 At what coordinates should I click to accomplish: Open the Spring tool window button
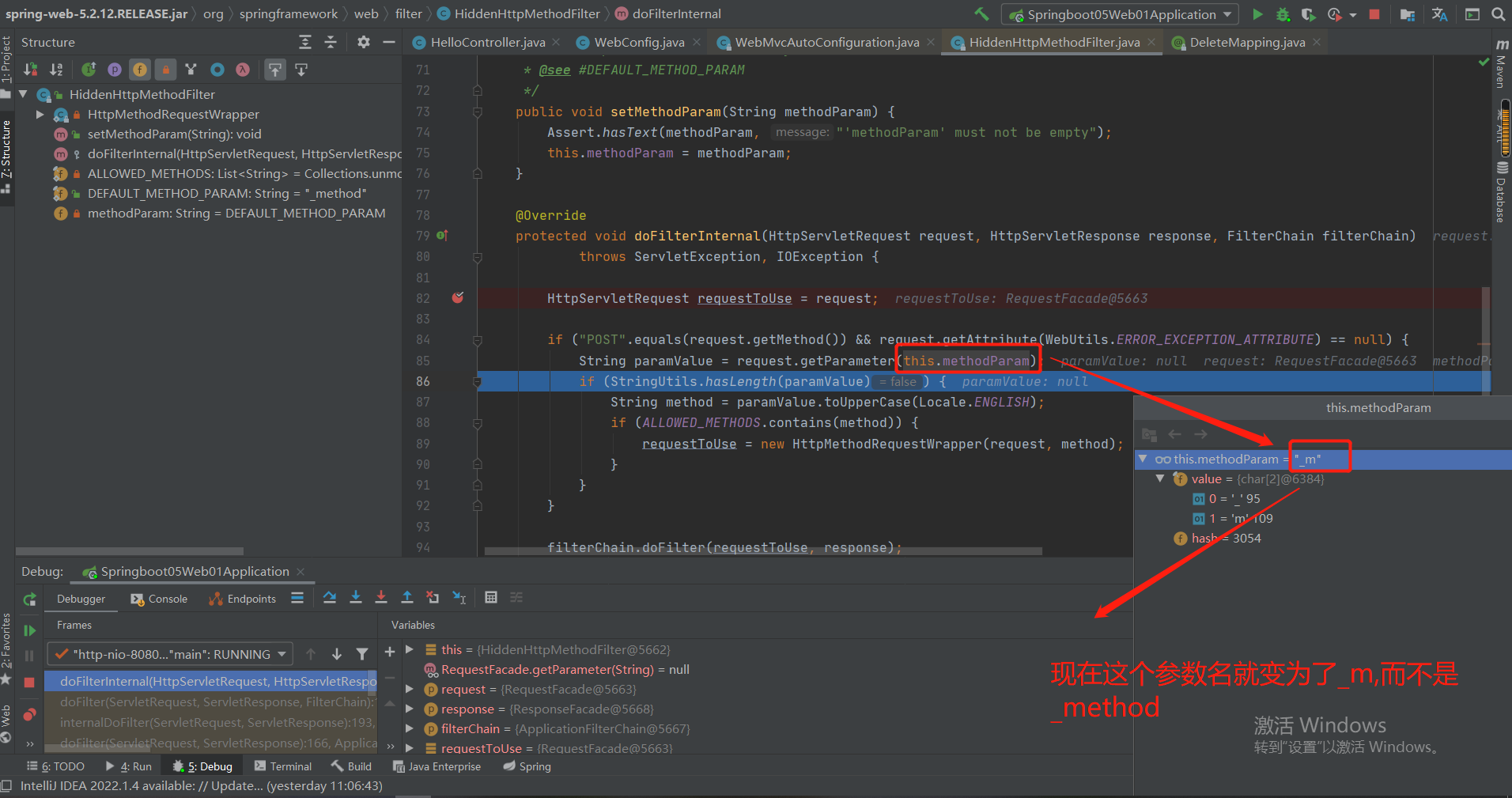coord(527,766)
